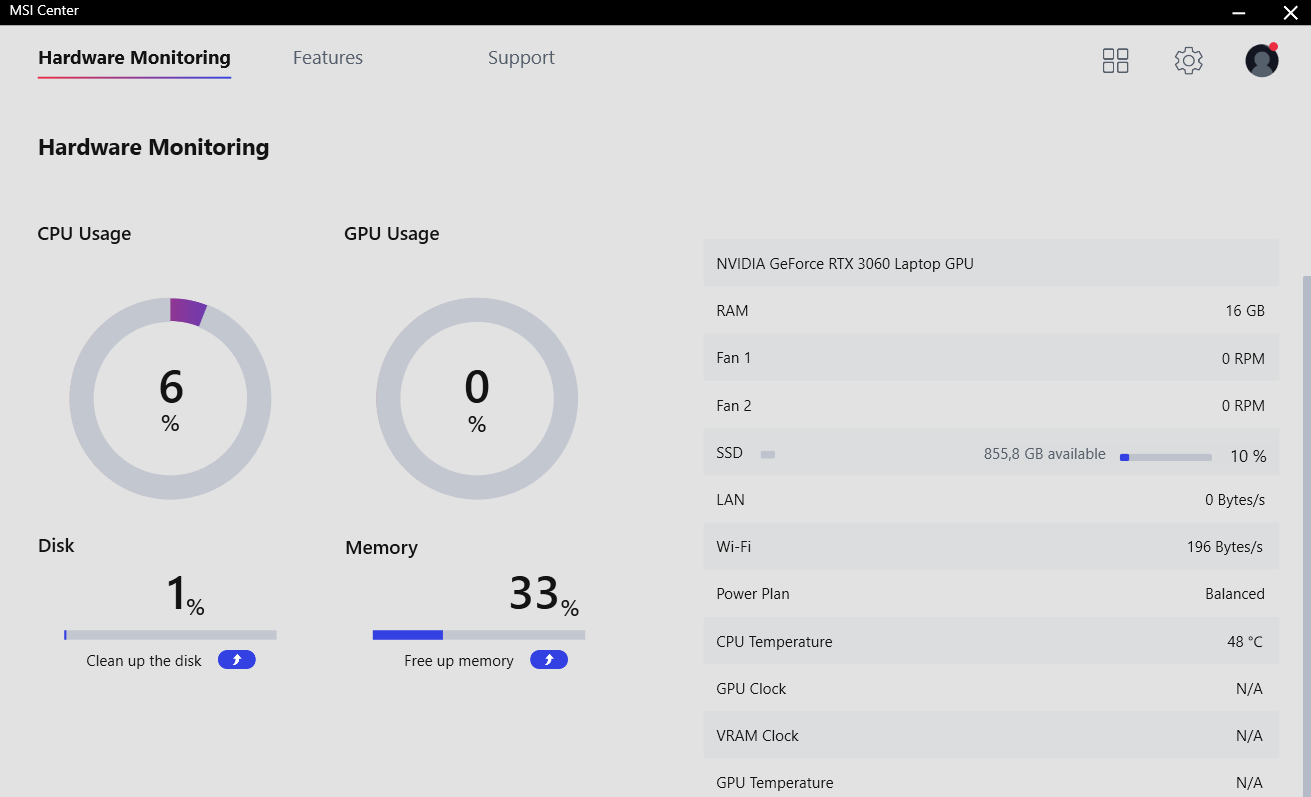Click the Memory usage bar
The width and height of the screenshot is (1311, 797).
click(x=479, y=635)
